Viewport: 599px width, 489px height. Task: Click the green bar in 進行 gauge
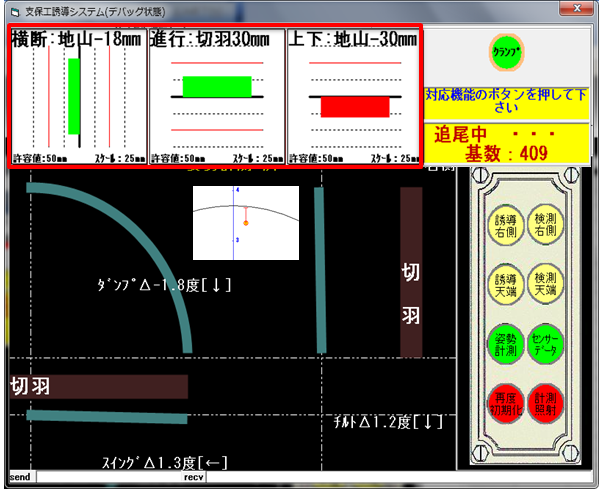click(x=217, y=87)
